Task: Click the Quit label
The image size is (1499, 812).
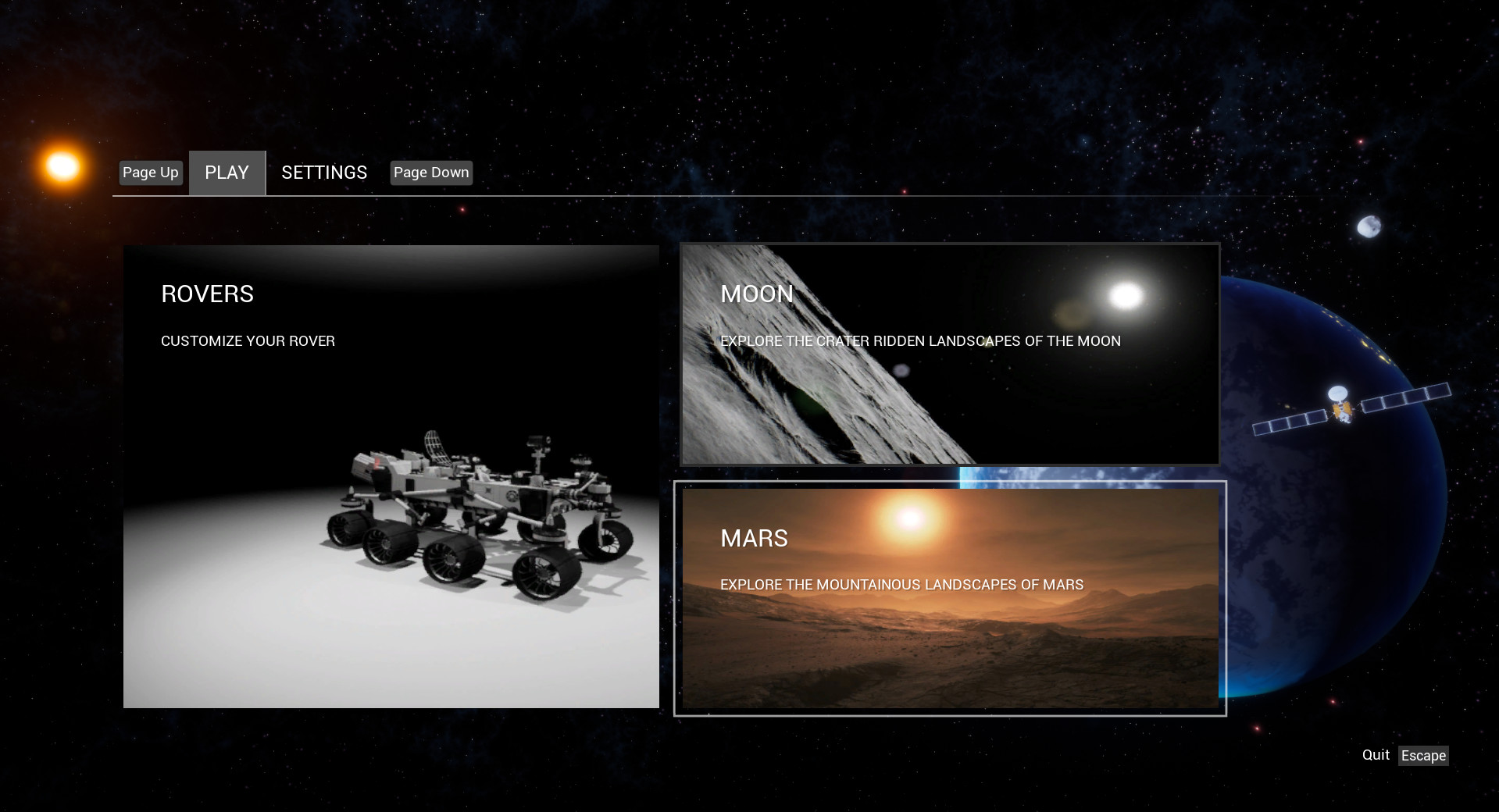Action: (1376, 754)
